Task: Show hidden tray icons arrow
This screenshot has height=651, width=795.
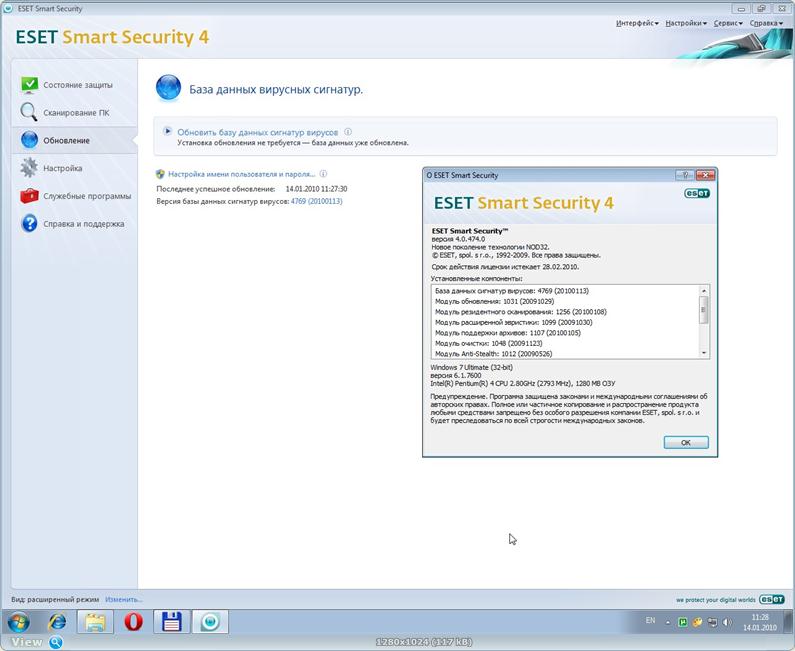Action: click(x=668, y=622)
